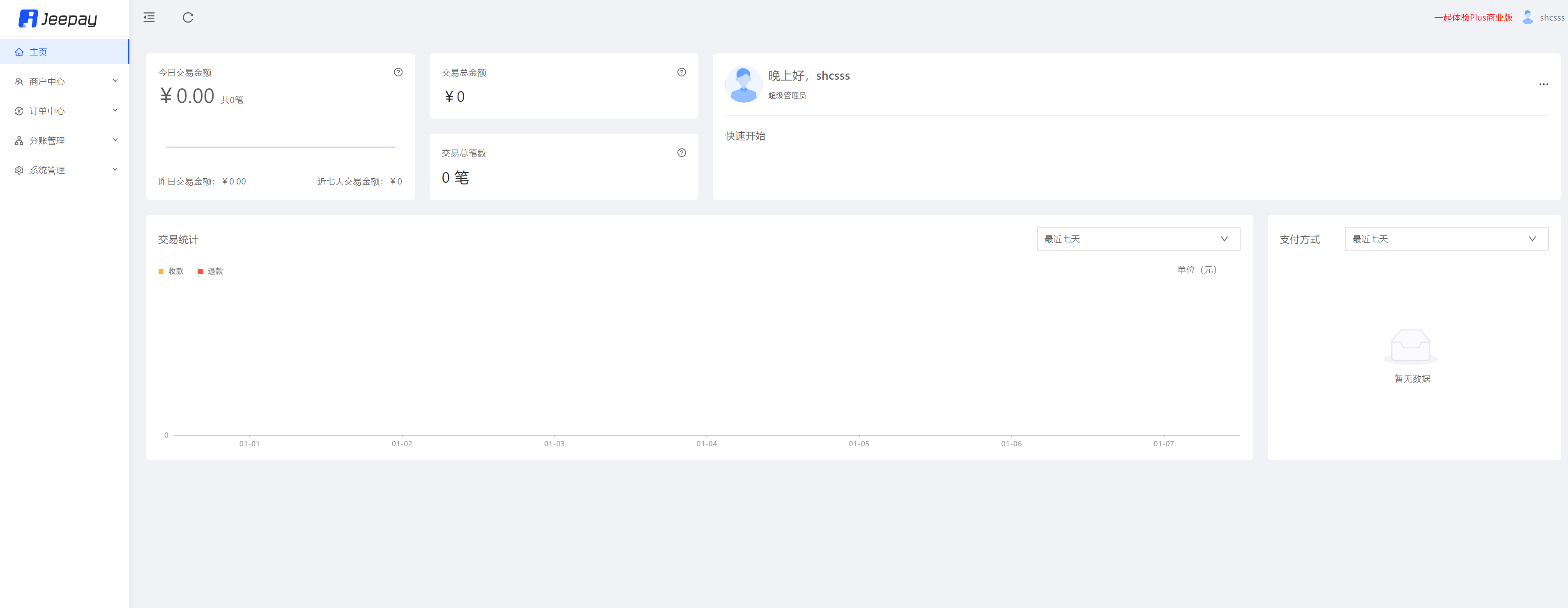This screenshot has height=608, width=1568.
Task: Click user avatar icon in header
Action: pos(1527,18)
